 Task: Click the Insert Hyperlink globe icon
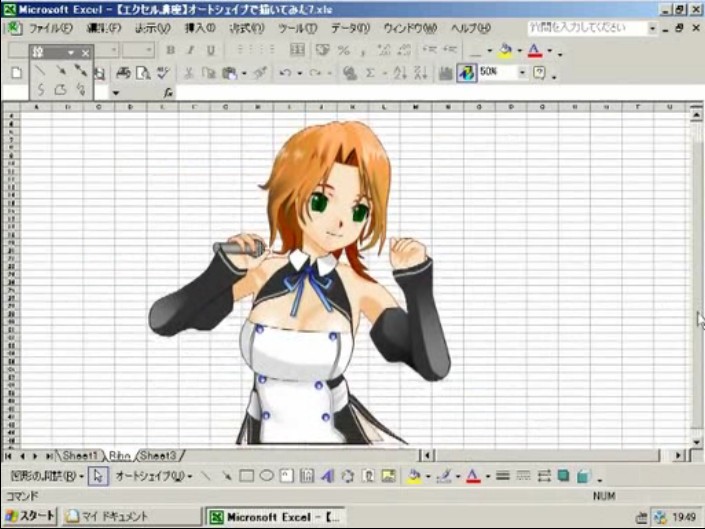pyautogui.click(x=350, y=73)
